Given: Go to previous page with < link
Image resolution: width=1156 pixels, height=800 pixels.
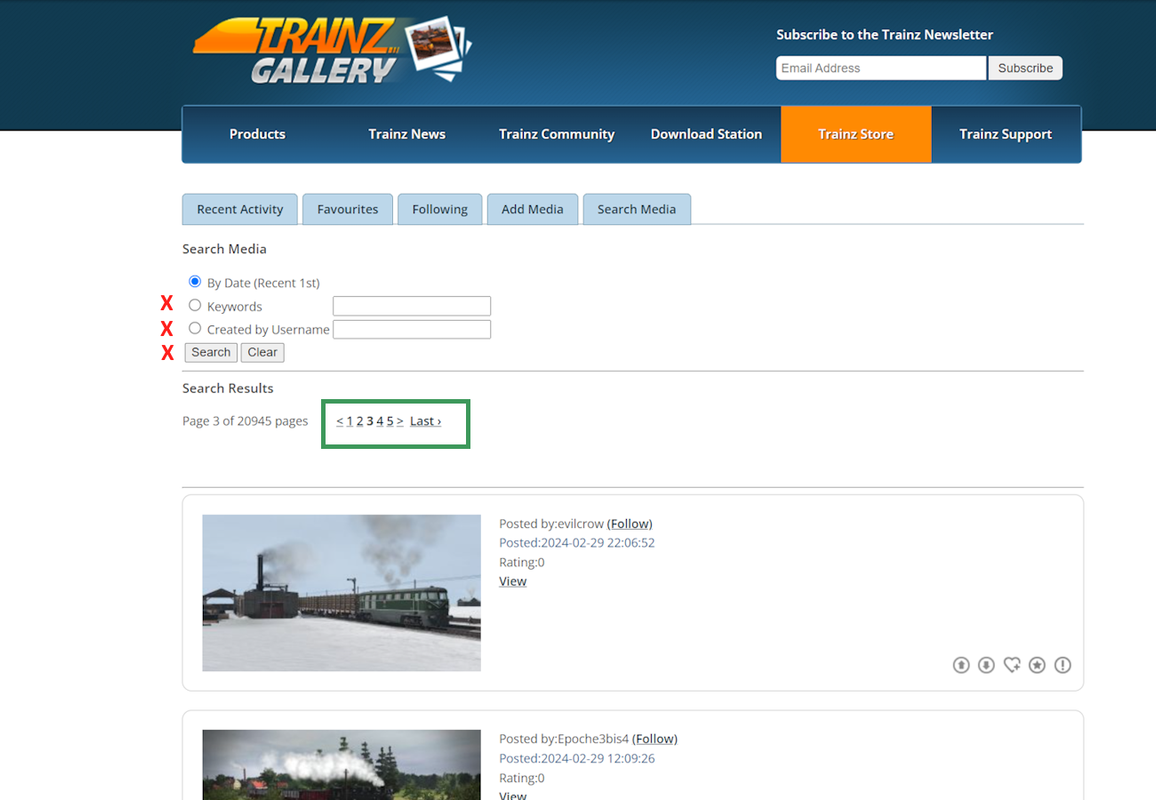Looking at the screenshot, I should point(339,421).
